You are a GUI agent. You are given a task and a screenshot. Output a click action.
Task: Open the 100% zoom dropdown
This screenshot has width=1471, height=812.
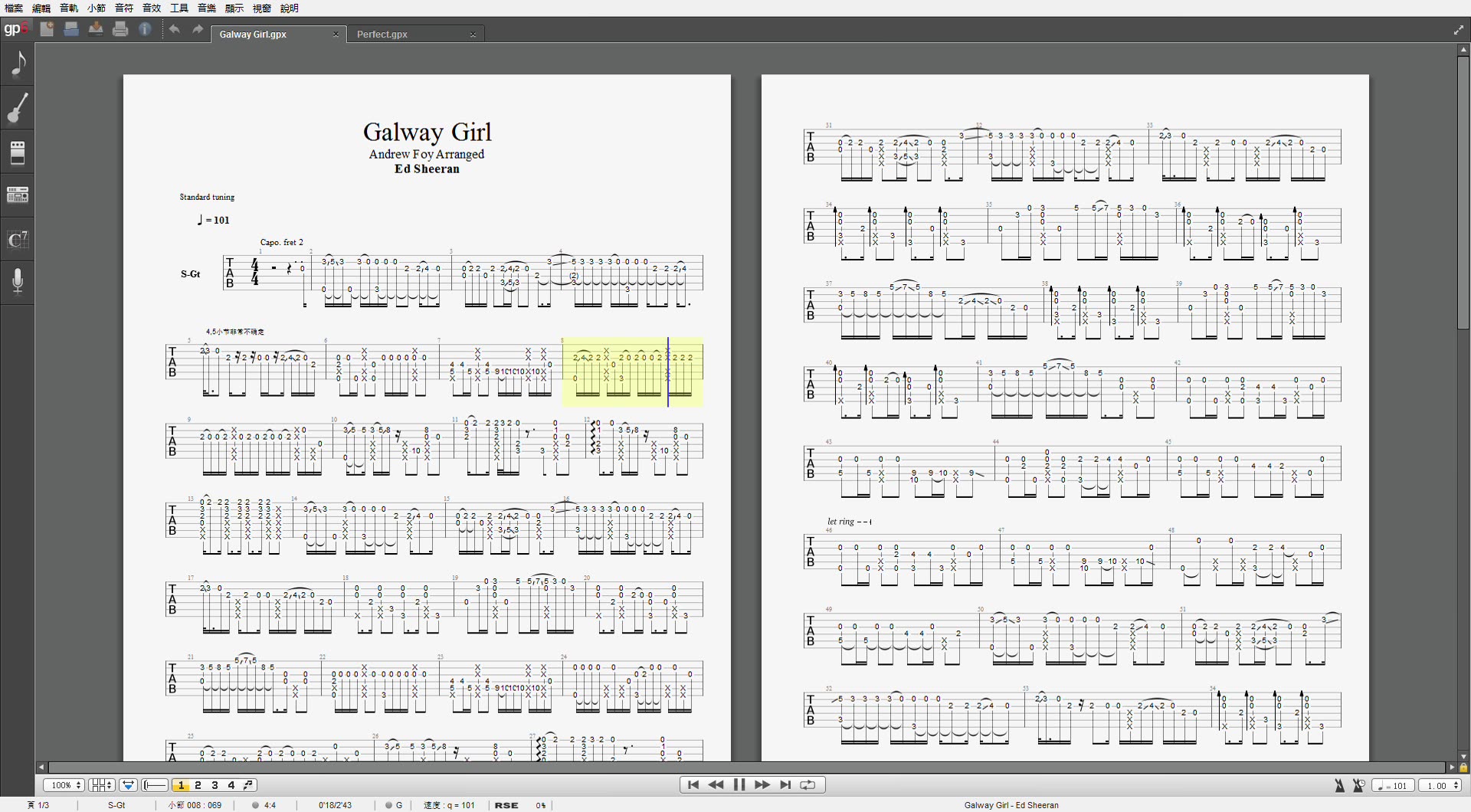pos(64,785)
